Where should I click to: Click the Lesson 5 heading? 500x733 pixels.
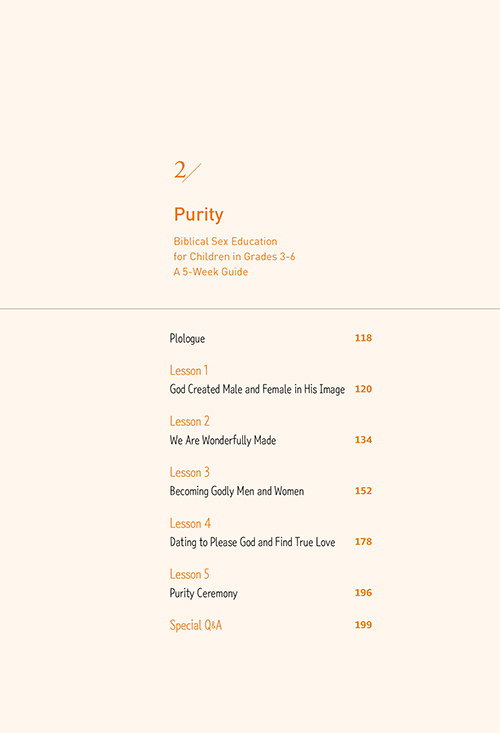tap(189, 574)
